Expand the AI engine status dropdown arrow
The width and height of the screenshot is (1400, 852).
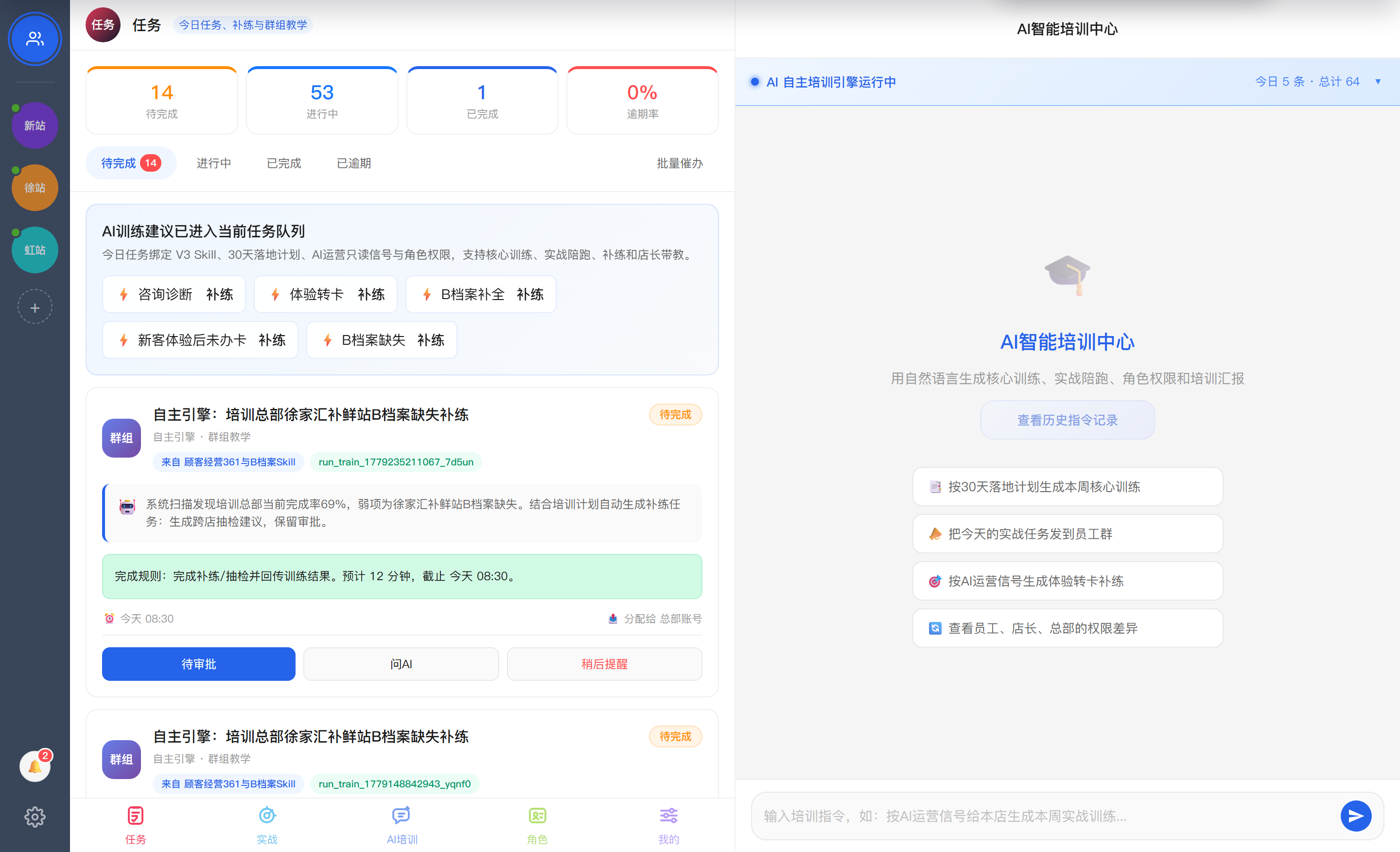pos(1378,81)
